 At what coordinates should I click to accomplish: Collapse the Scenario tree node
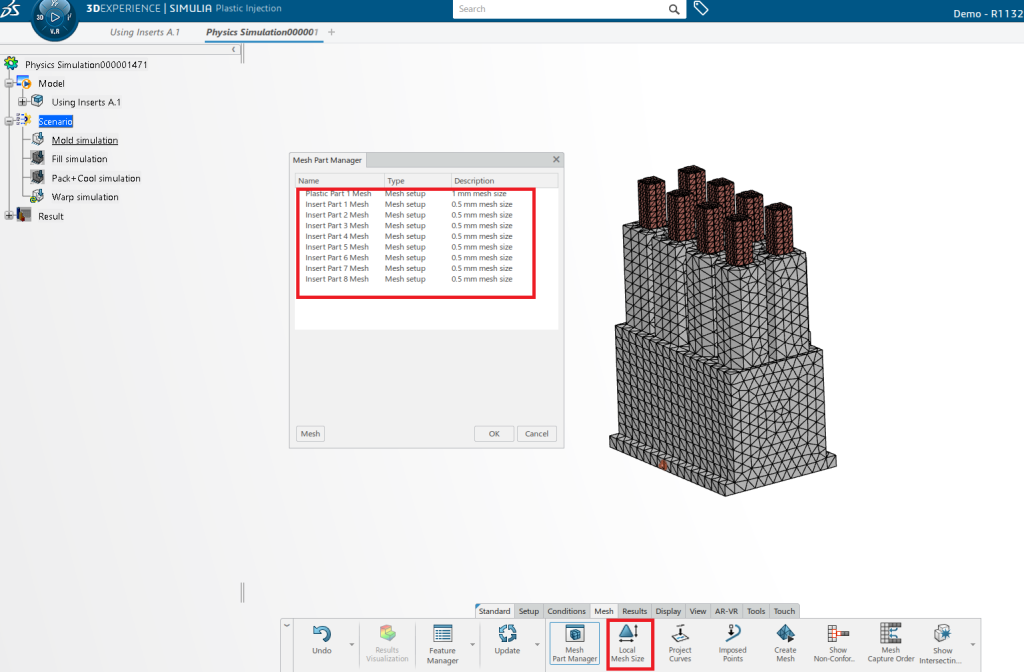(x=9, y=121)
